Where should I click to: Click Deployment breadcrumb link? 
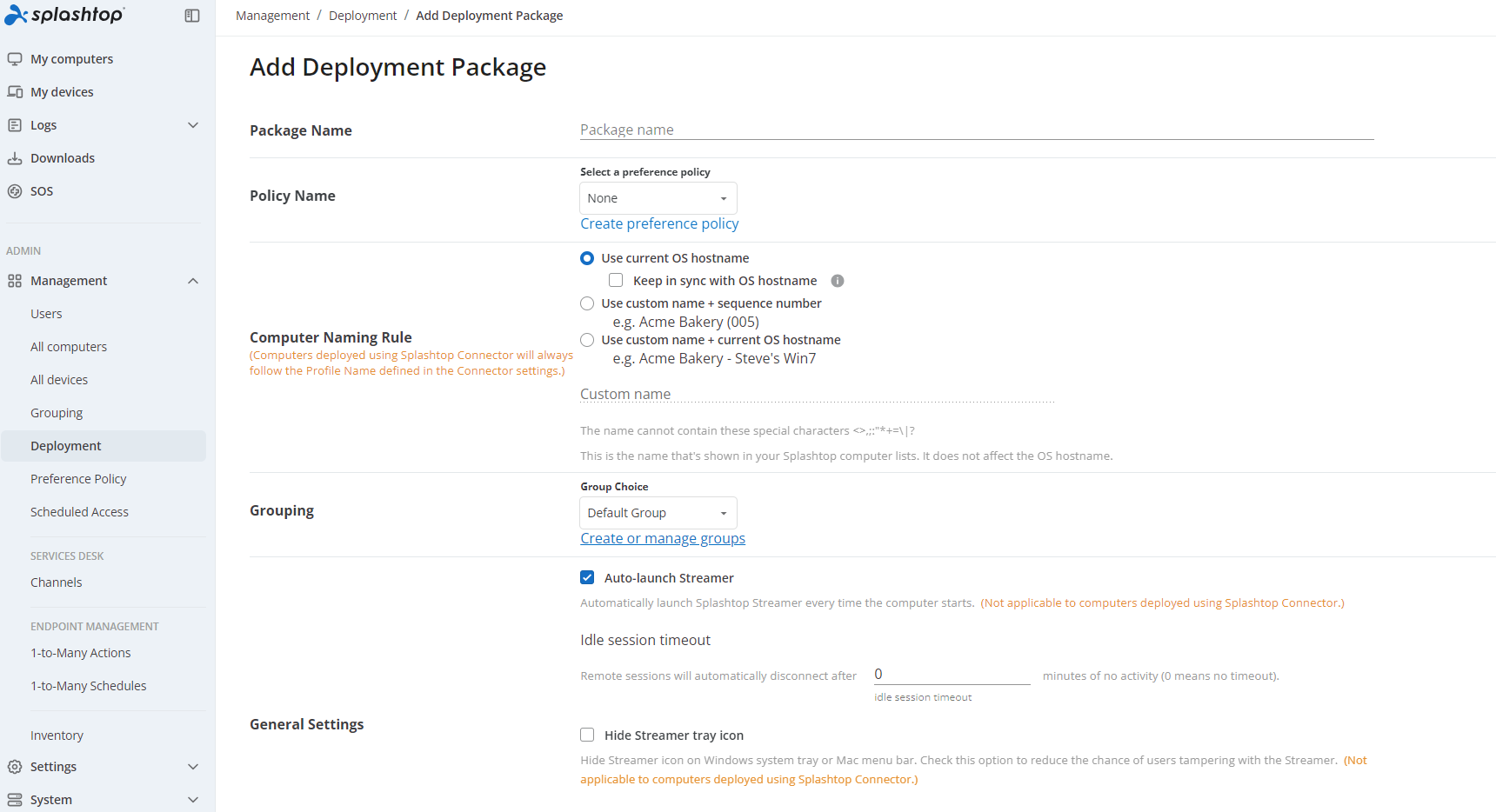click(x=363, y=16)
